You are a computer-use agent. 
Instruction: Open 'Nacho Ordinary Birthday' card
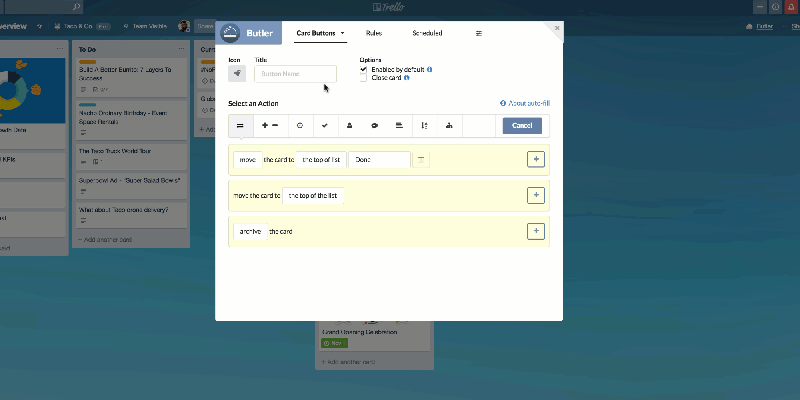131,120
